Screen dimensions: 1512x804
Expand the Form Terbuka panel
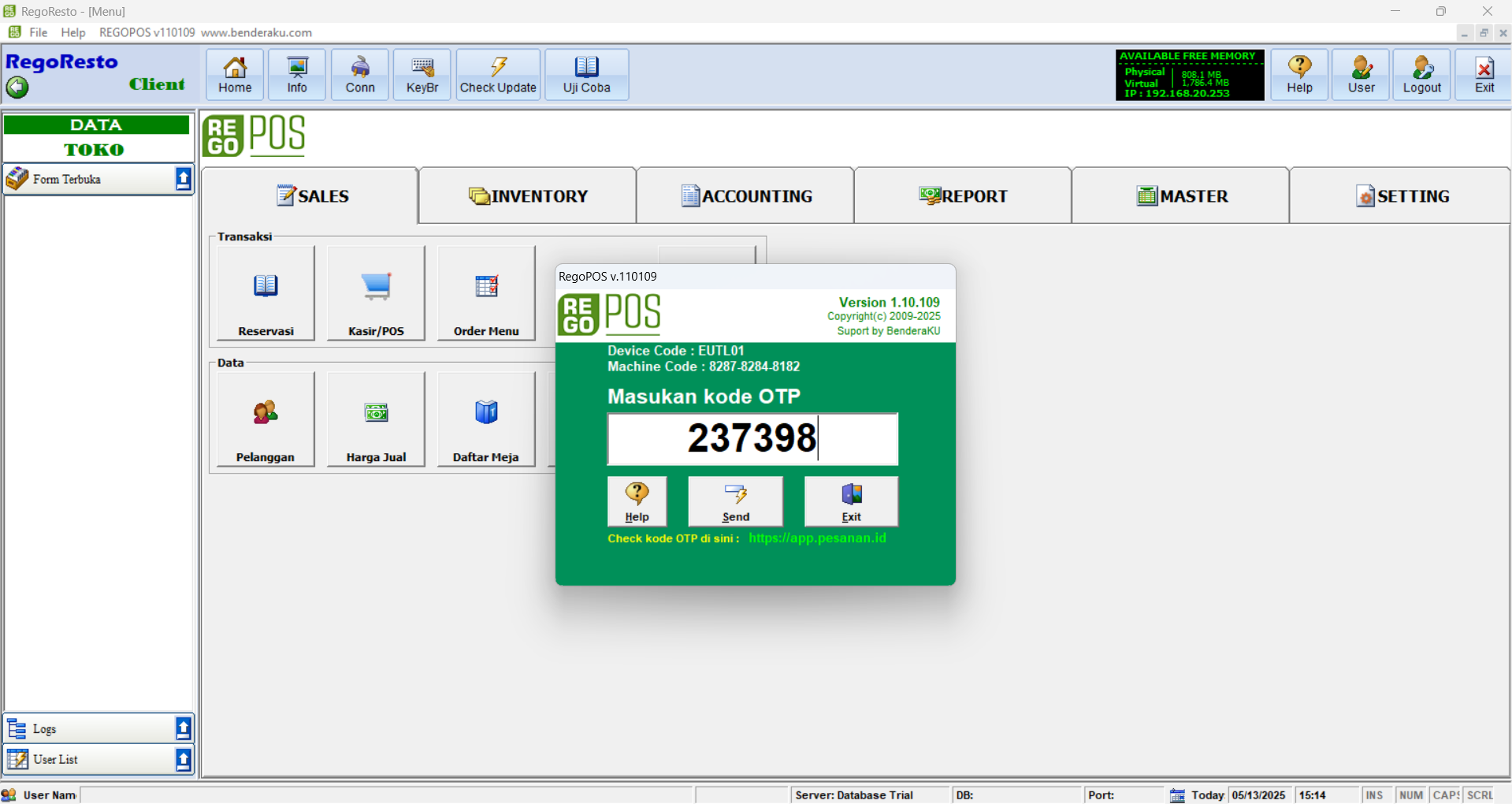183,180
